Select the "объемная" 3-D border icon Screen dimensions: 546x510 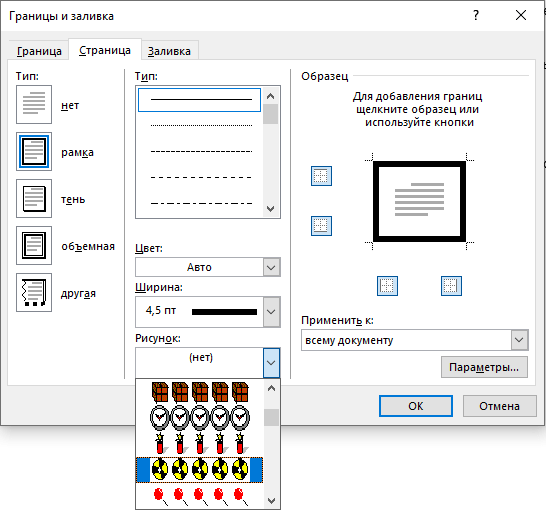[34, 245]
